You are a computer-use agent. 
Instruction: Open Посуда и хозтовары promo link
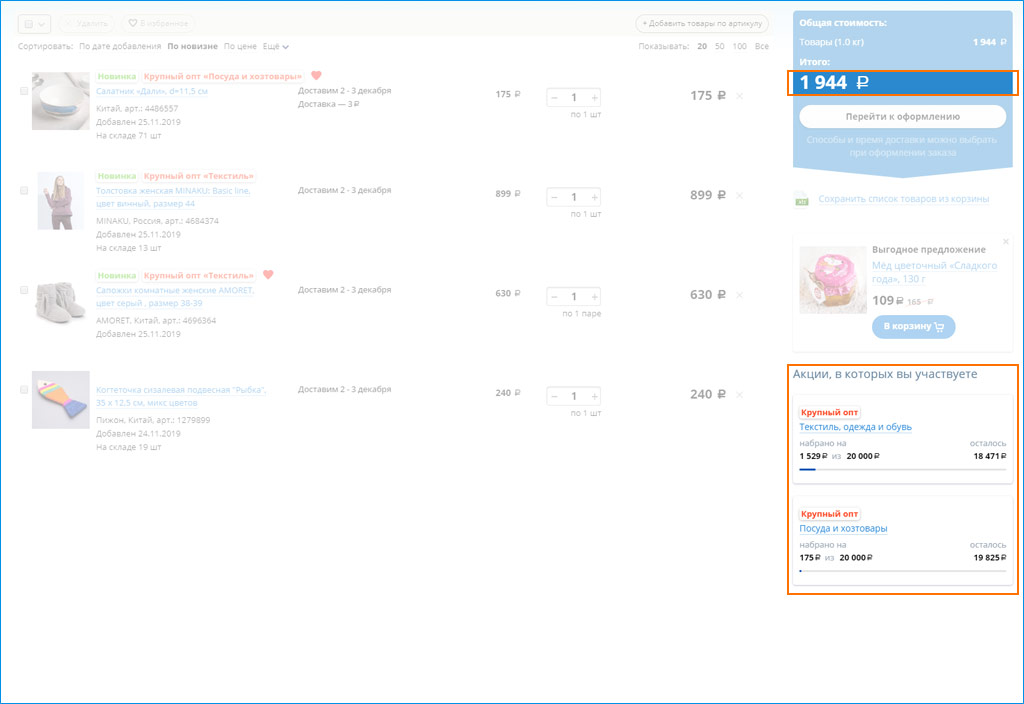click(x=843, y=528)
